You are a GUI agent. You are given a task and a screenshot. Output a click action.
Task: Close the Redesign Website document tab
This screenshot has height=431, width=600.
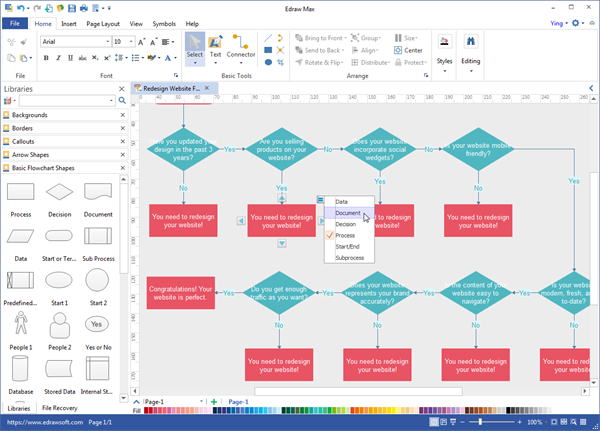pos(207,88)
